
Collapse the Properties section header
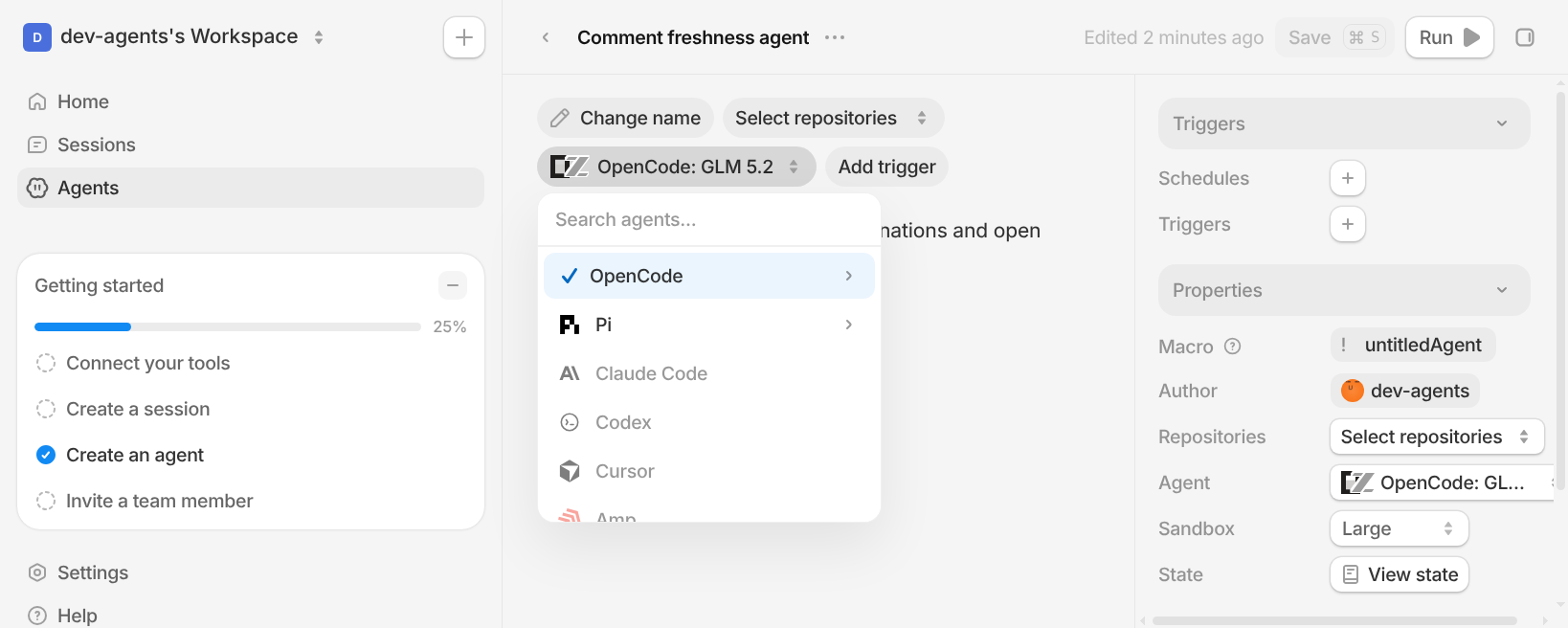pos(1344,290)
